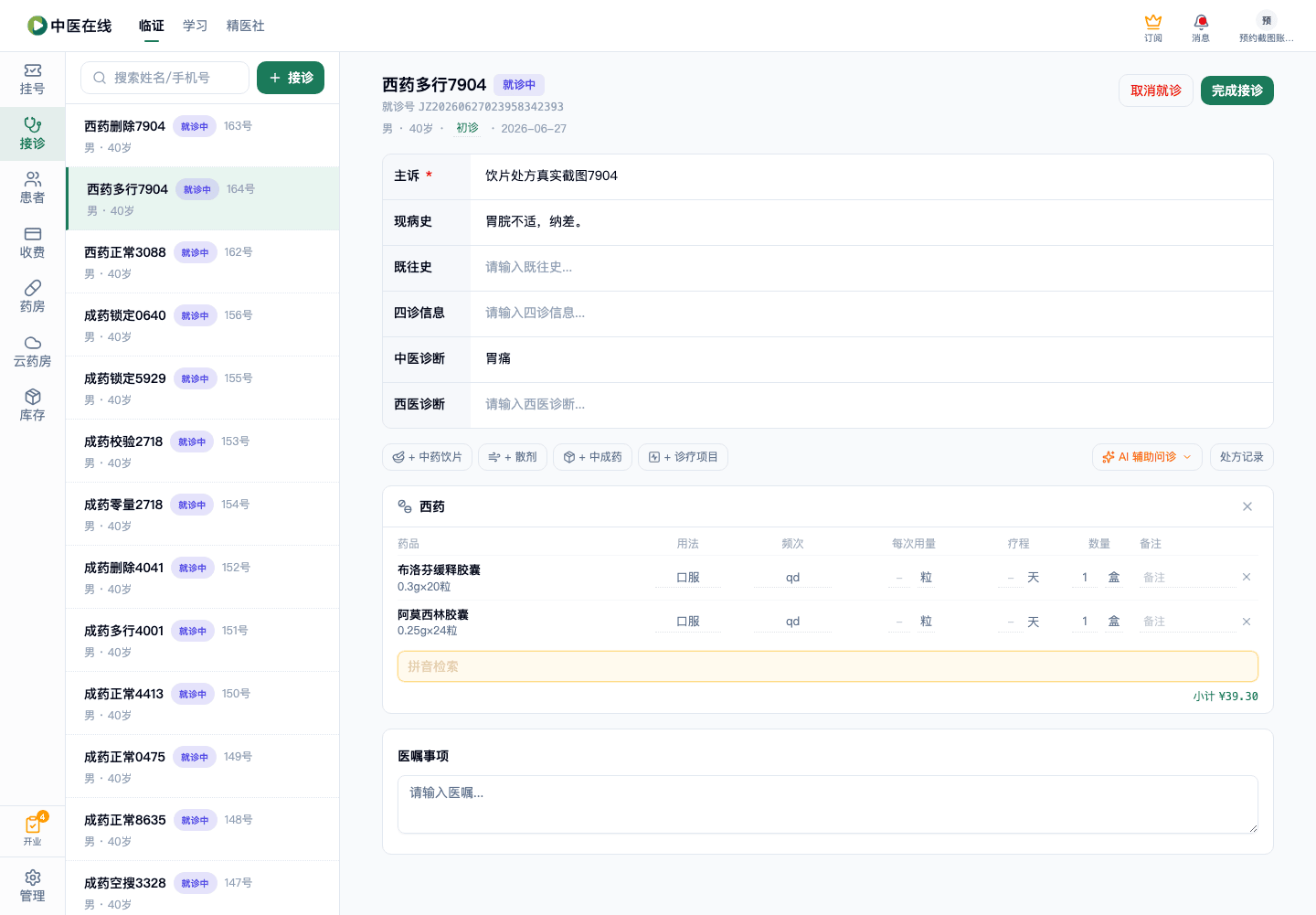Select patient 成药锁定0640

point(203,325)
